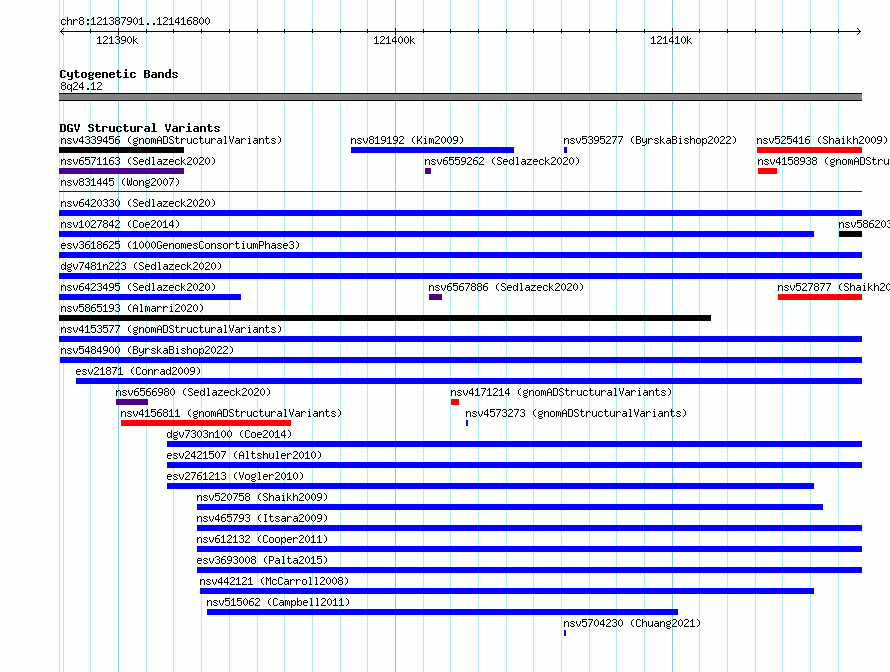Select the nsv465793 (Itsara2009) label
This screenshot has height=672, width=890.
[262, 518]
